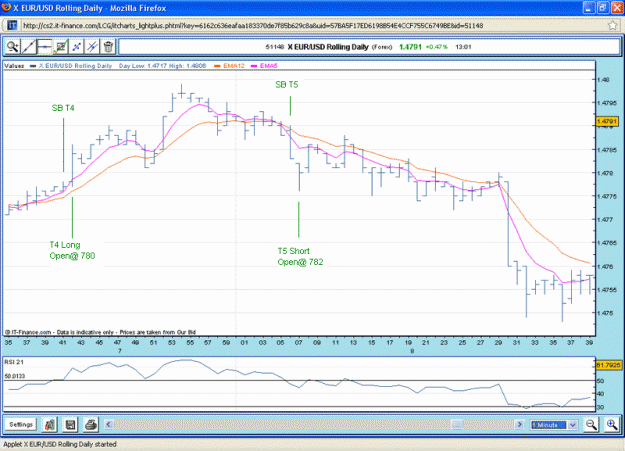Click the IT-Finance.com data disclaimer text
The image size is (625, 451).
(x=100, y=332)
